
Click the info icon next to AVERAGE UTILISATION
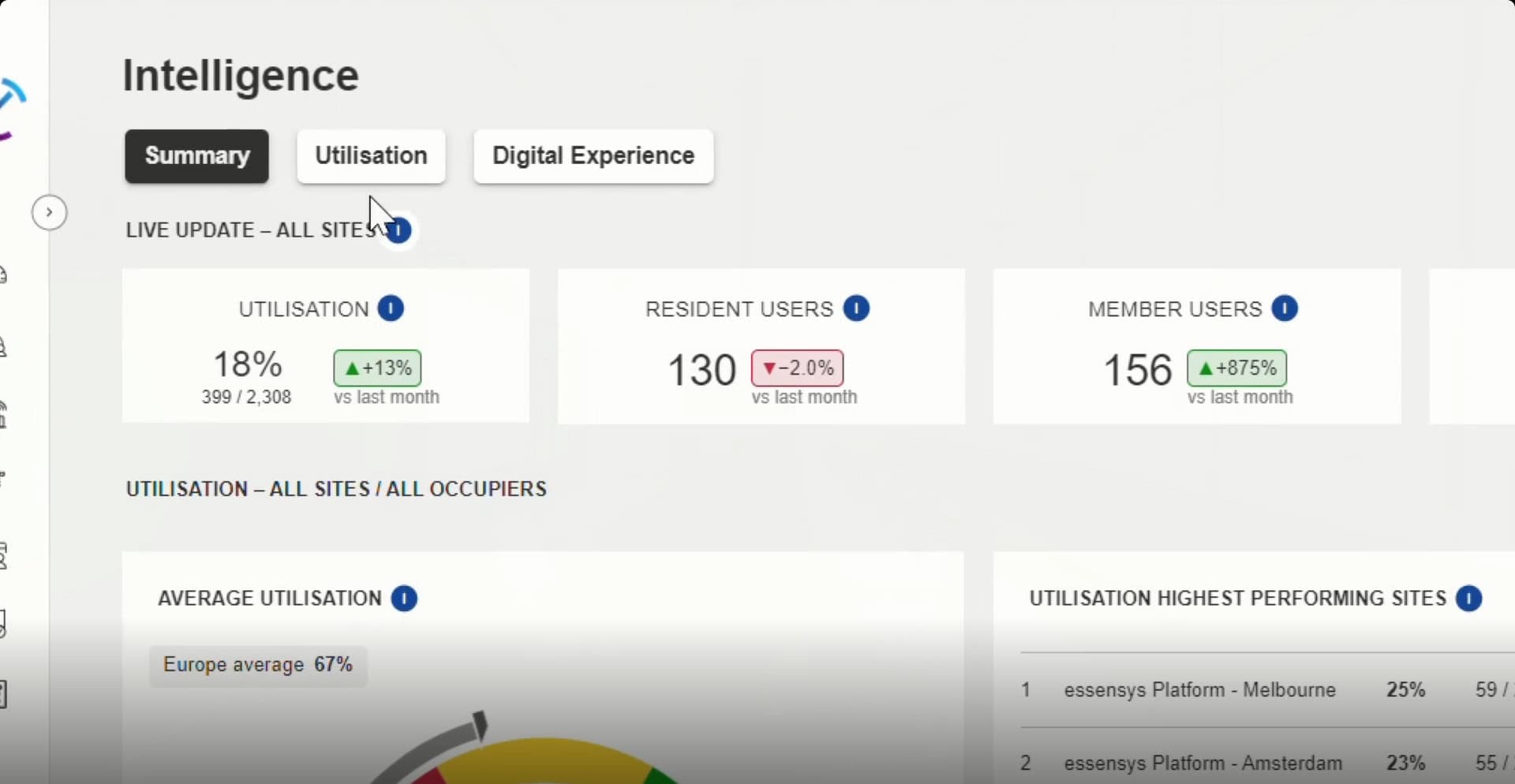click(403, 598)
